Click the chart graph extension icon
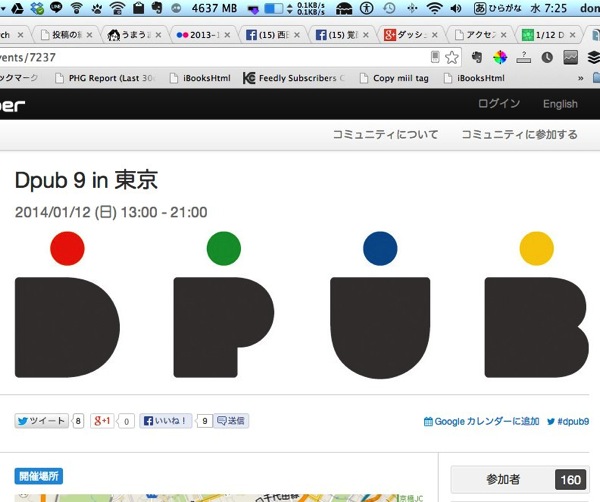 (x=571, y=57)
